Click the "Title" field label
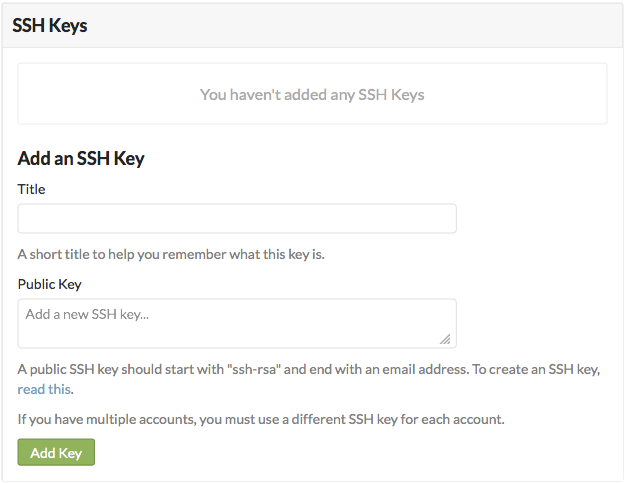The image size is (626, 483). (32, 189)
